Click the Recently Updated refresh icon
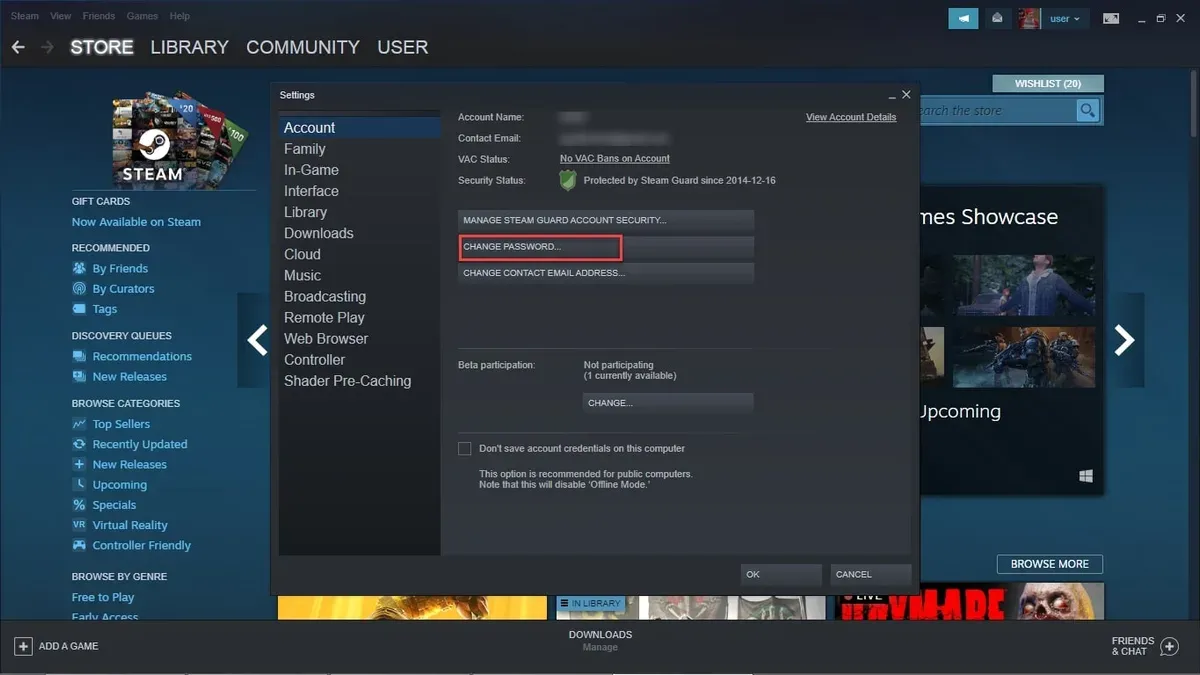This screenshot has height=675, width=1200. pyautogui.click(x=80, y=444)
